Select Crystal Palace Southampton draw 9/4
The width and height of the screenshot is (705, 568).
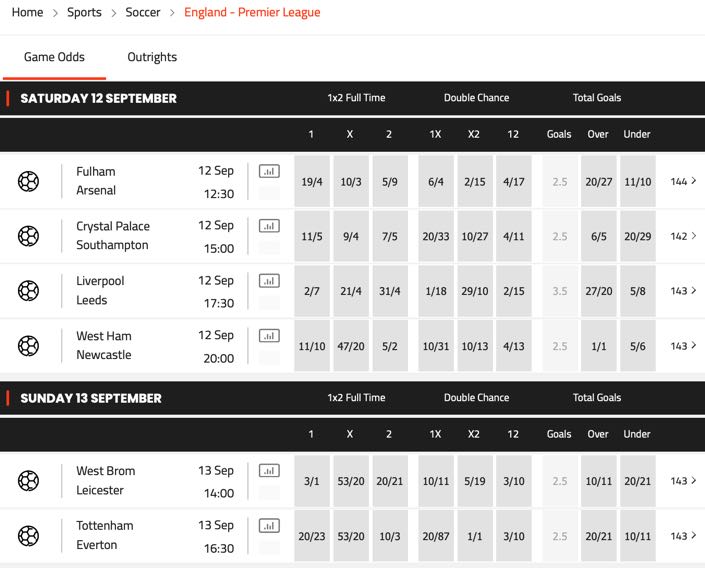point(351,236)
